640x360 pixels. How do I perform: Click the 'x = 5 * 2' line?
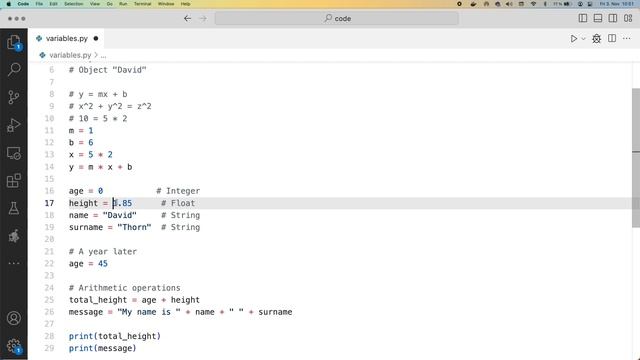91,155
